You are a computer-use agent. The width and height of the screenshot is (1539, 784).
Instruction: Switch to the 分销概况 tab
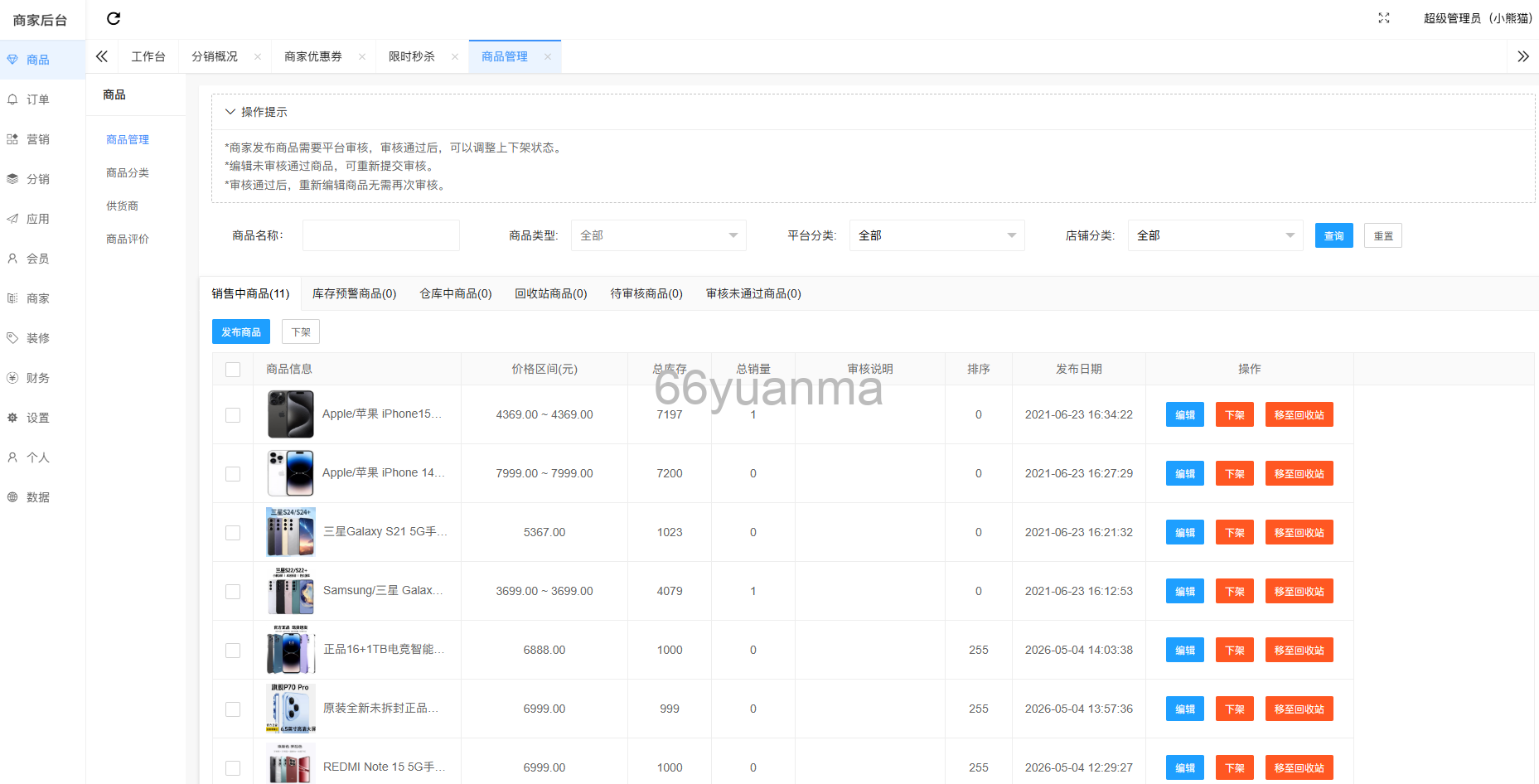[215, 56]
